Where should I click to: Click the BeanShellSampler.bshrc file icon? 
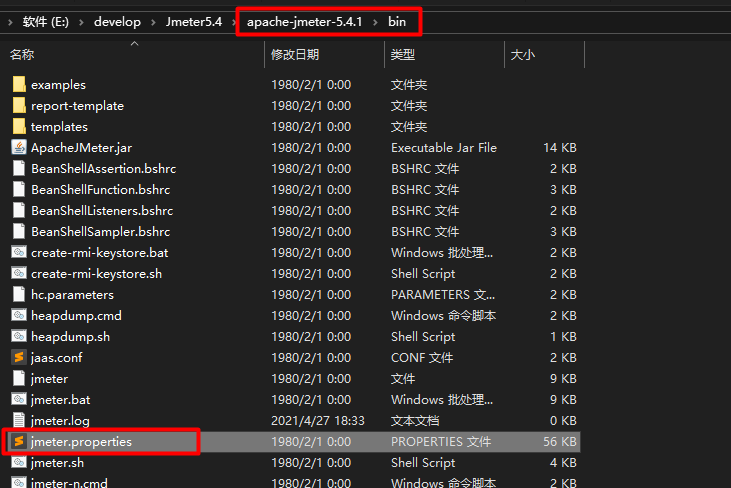coord(19,231)
